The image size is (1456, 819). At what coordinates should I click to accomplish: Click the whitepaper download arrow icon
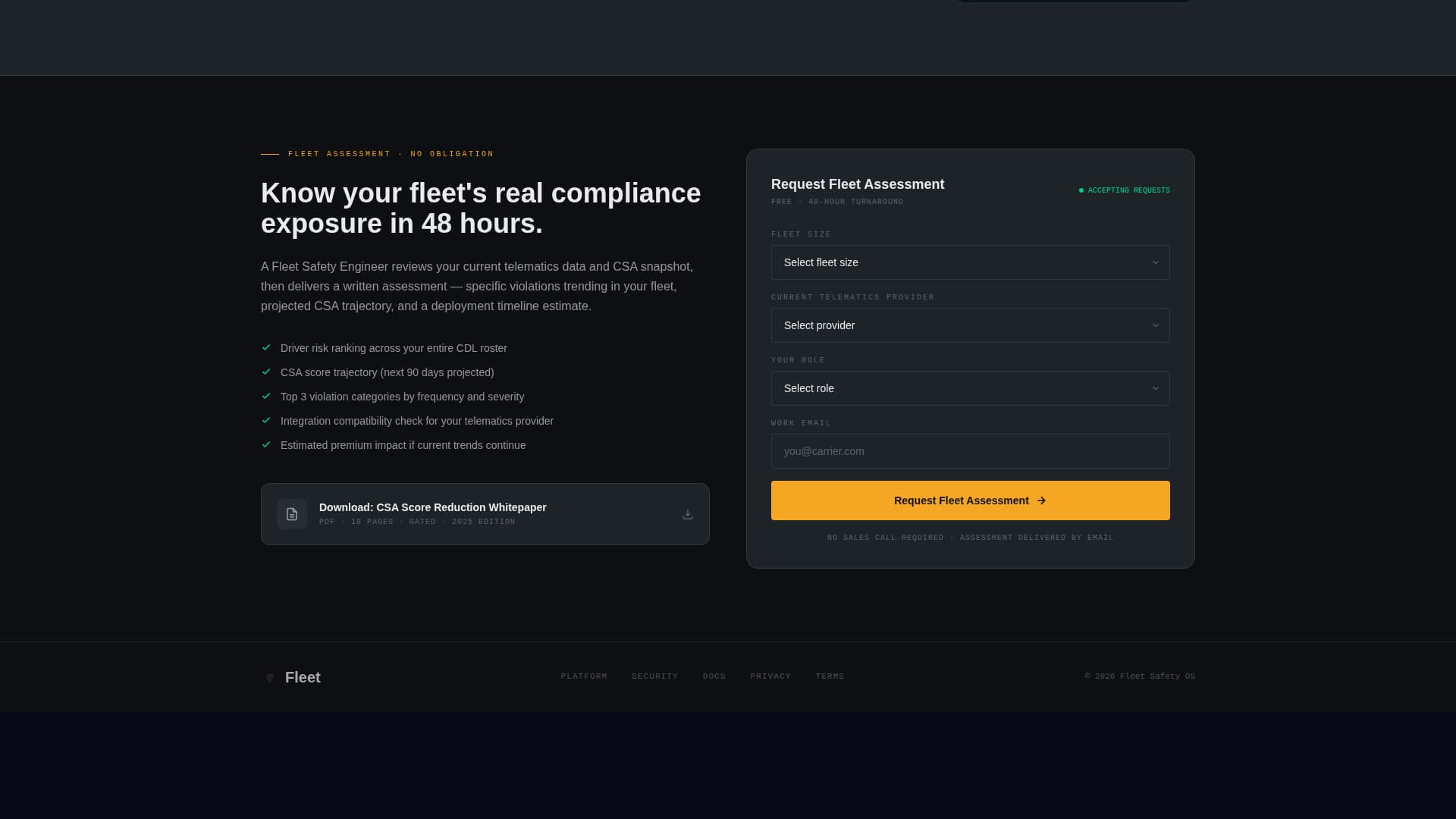click(x=688, y=514)
